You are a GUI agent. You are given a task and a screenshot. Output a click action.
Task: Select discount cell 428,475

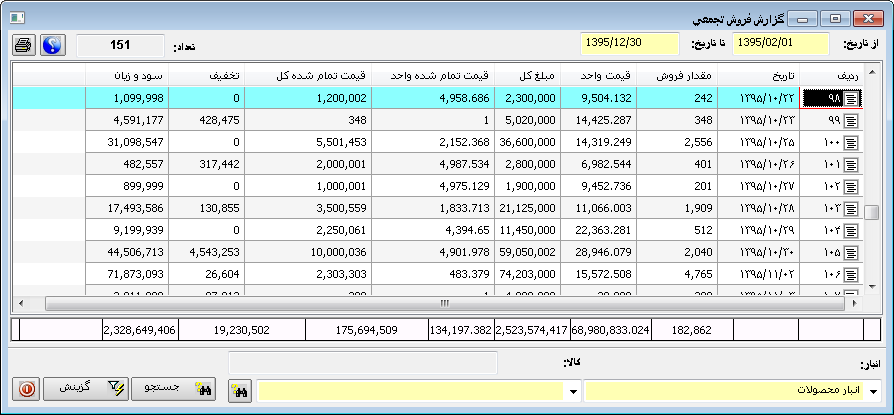coord(206,121)
